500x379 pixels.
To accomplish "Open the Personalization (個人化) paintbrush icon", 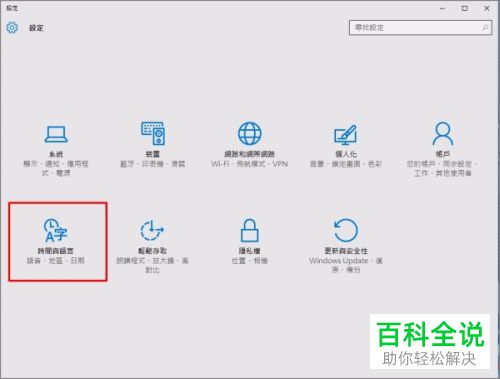I will coord(346,135).
